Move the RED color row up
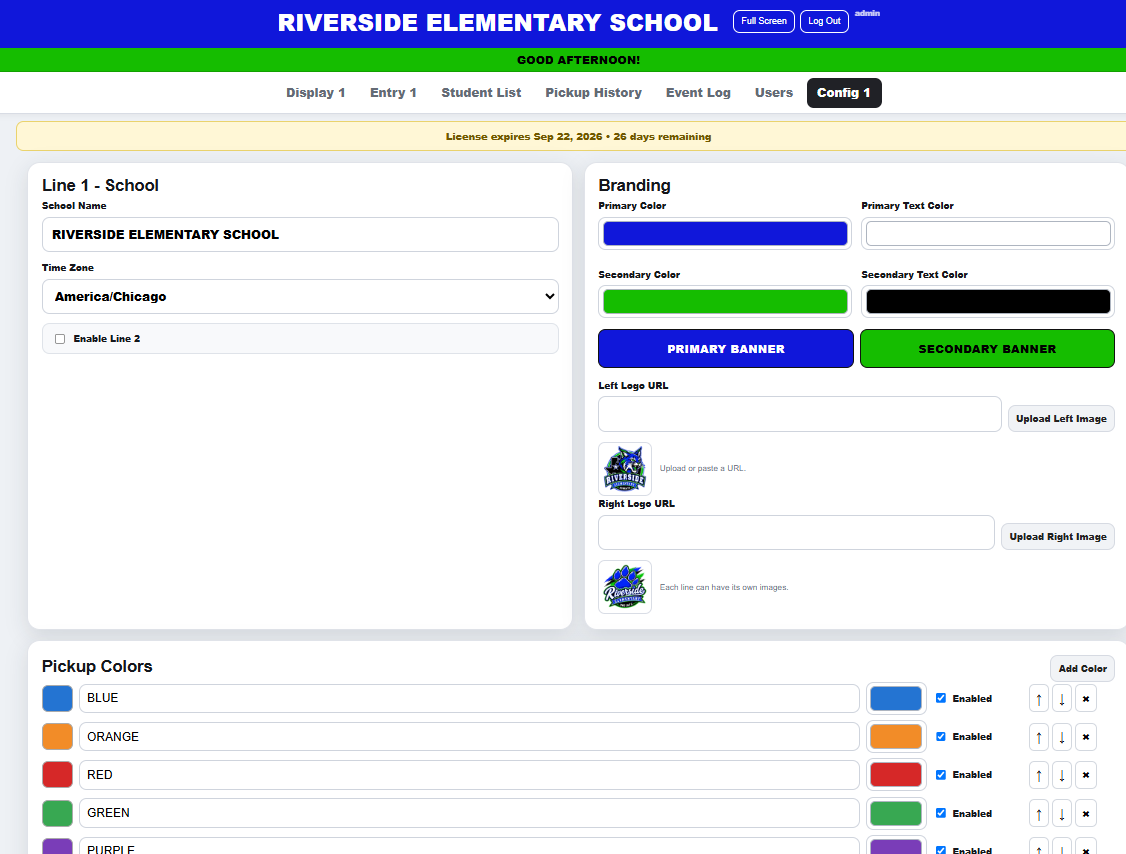The height and width of the screenshot is (854, 1126). (x=1038, y=774)
